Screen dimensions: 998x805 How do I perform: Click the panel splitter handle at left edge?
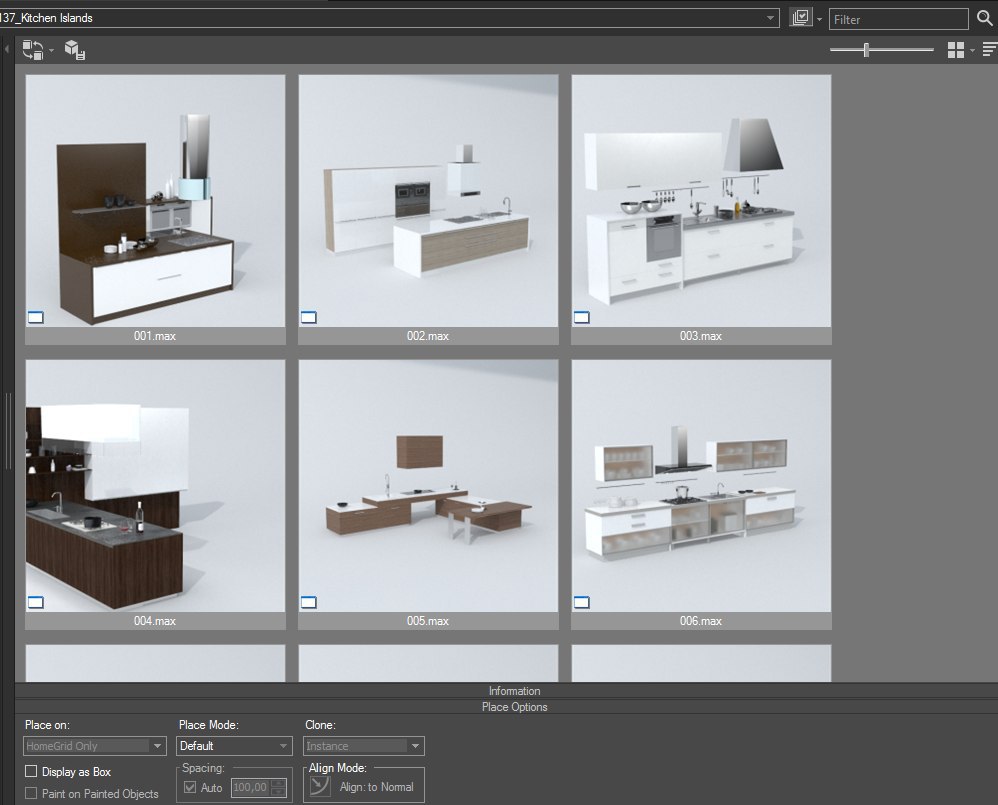8,431
